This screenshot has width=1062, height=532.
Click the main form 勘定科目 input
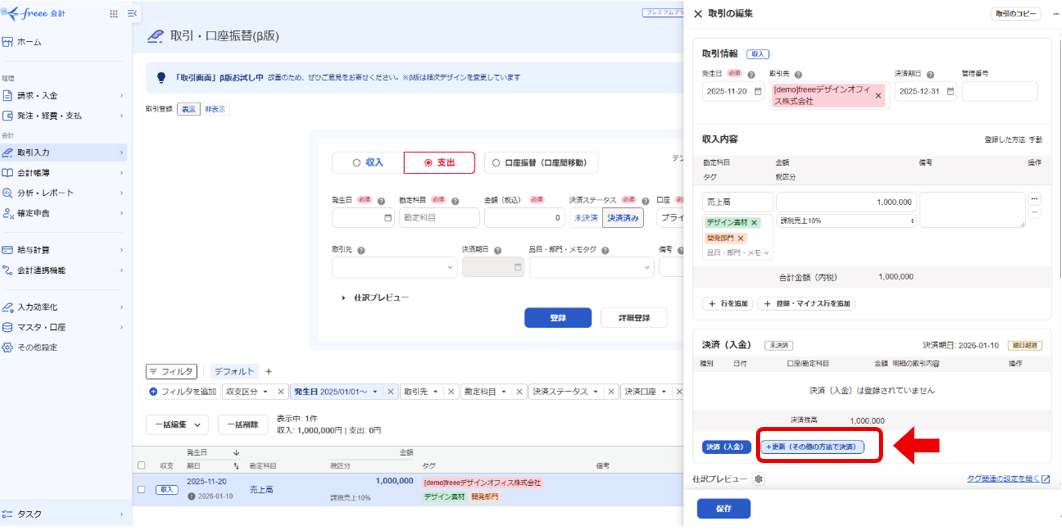[439, 218]
